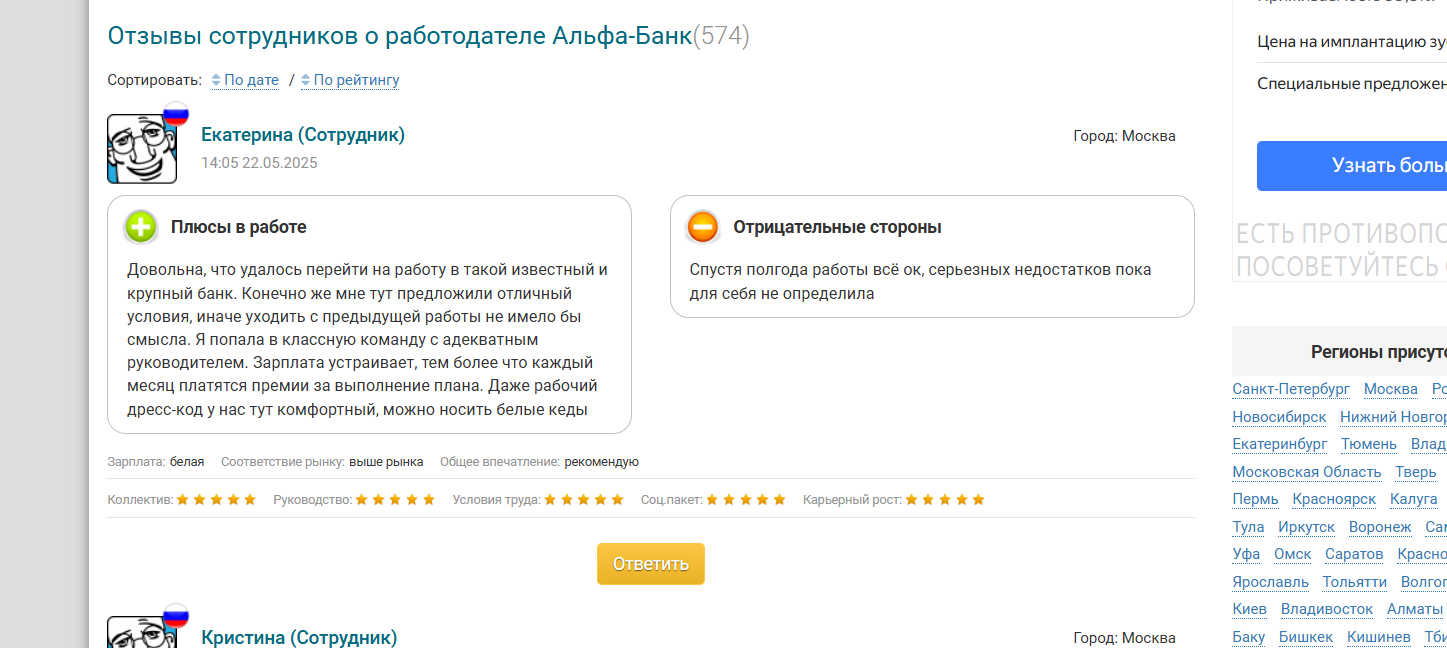
Task: Click the Ответить button
Action: (x=651, y=564)
